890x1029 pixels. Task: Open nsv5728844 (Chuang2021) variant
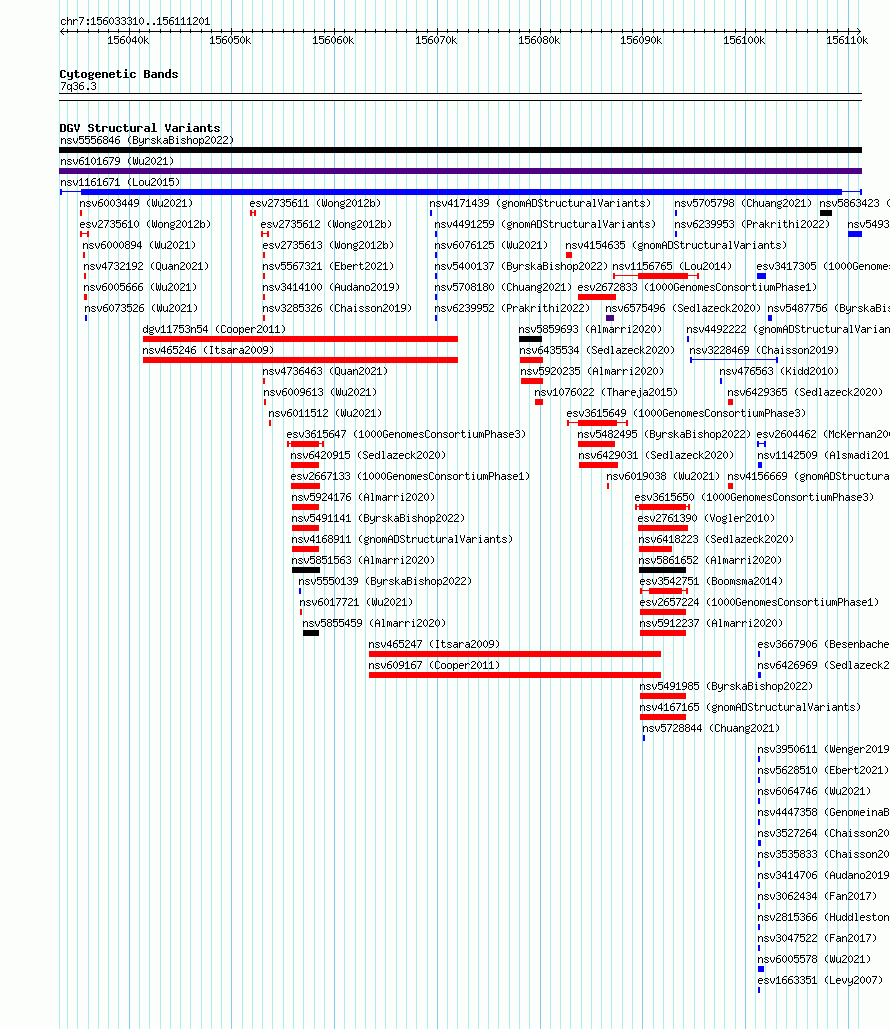tap(711, 728)
